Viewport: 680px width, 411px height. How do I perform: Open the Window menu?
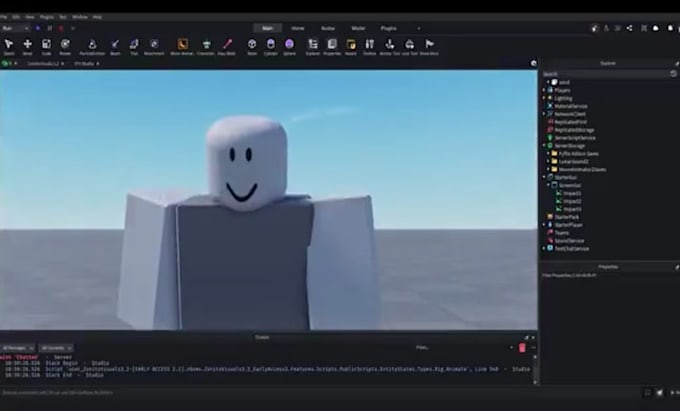click(x=80, y=17)
